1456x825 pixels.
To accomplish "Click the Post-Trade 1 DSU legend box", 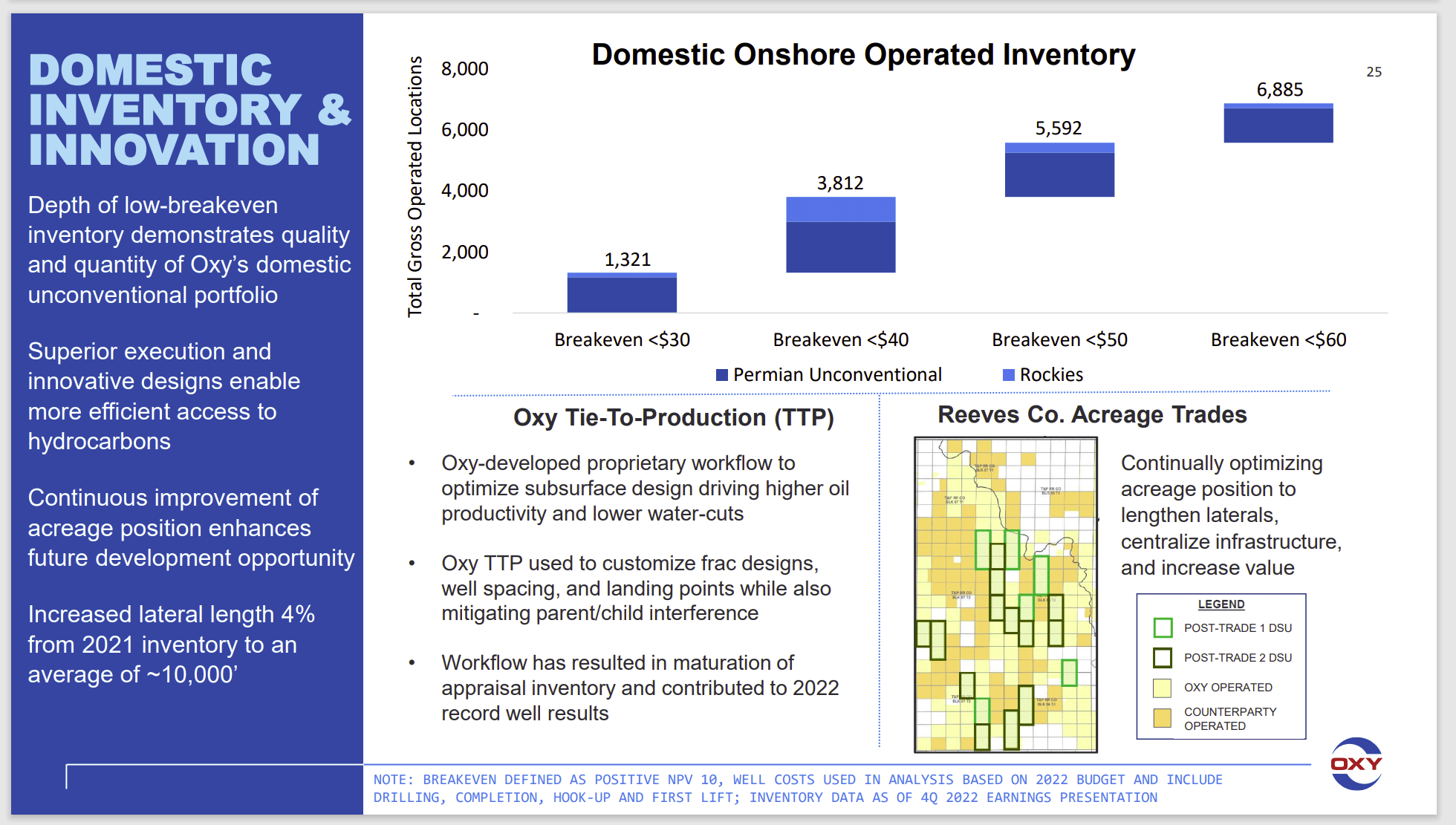I will coord(1163,628).
